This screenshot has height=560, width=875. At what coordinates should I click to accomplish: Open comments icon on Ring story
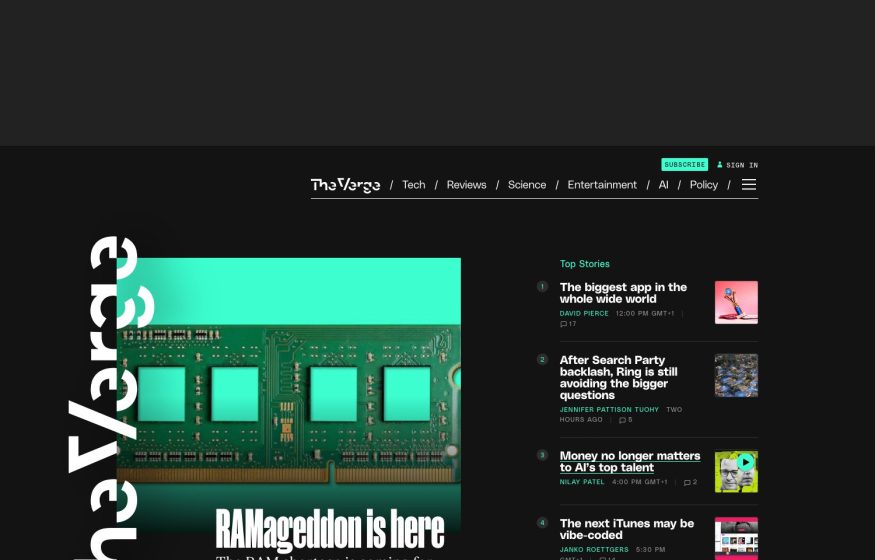626,420
